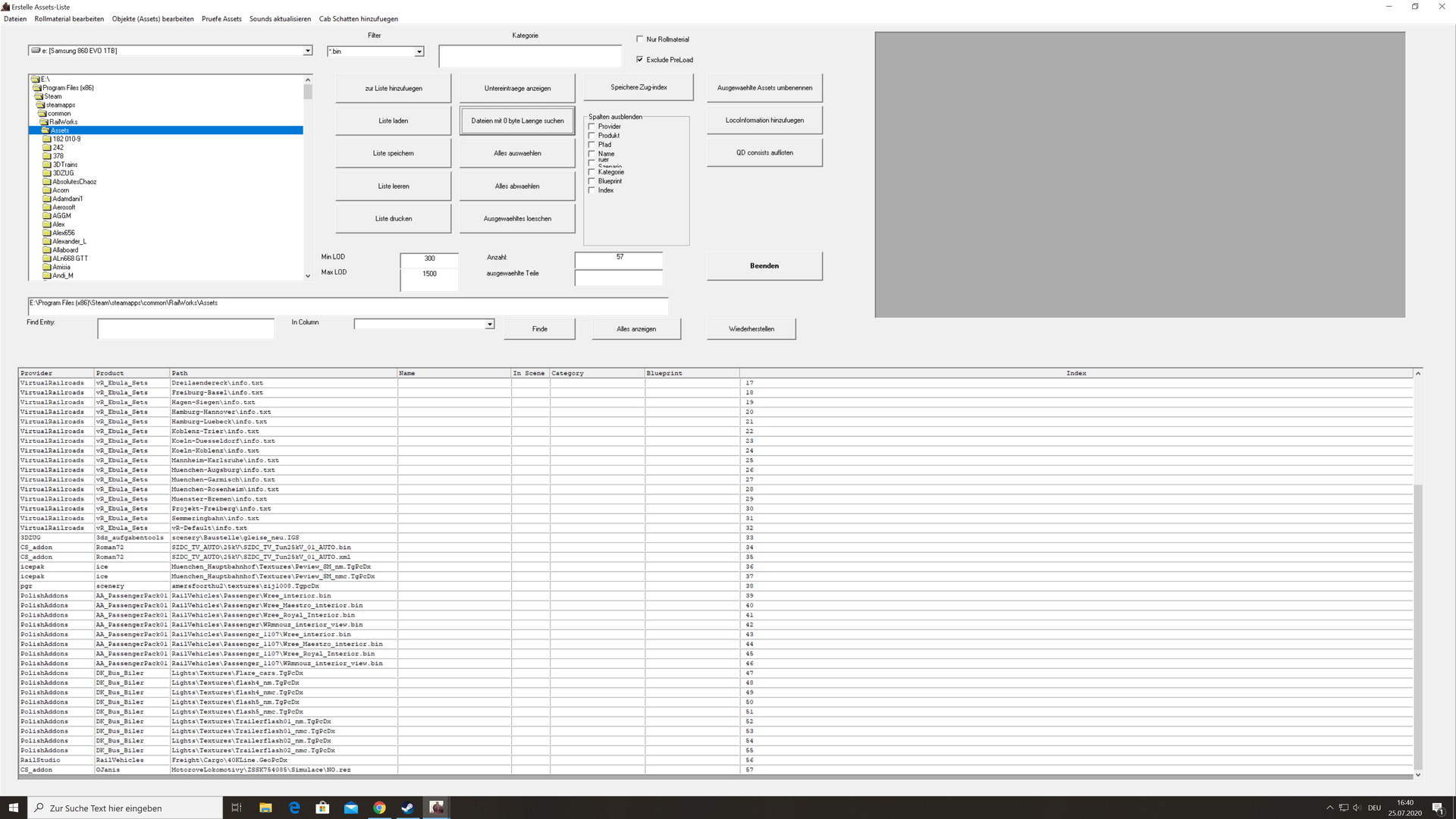Enable the Nur Rollmaterial checkbox

[640, 39]
